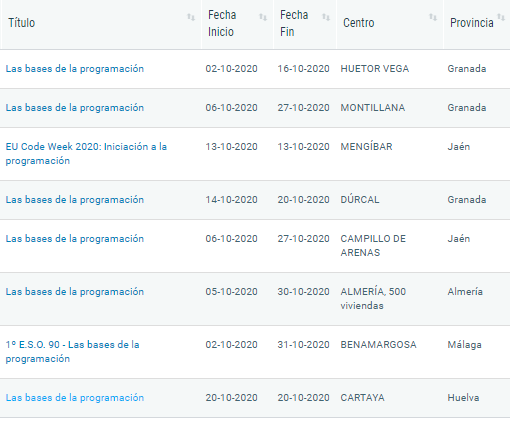Click the Provincia column header text

(472, 23)
